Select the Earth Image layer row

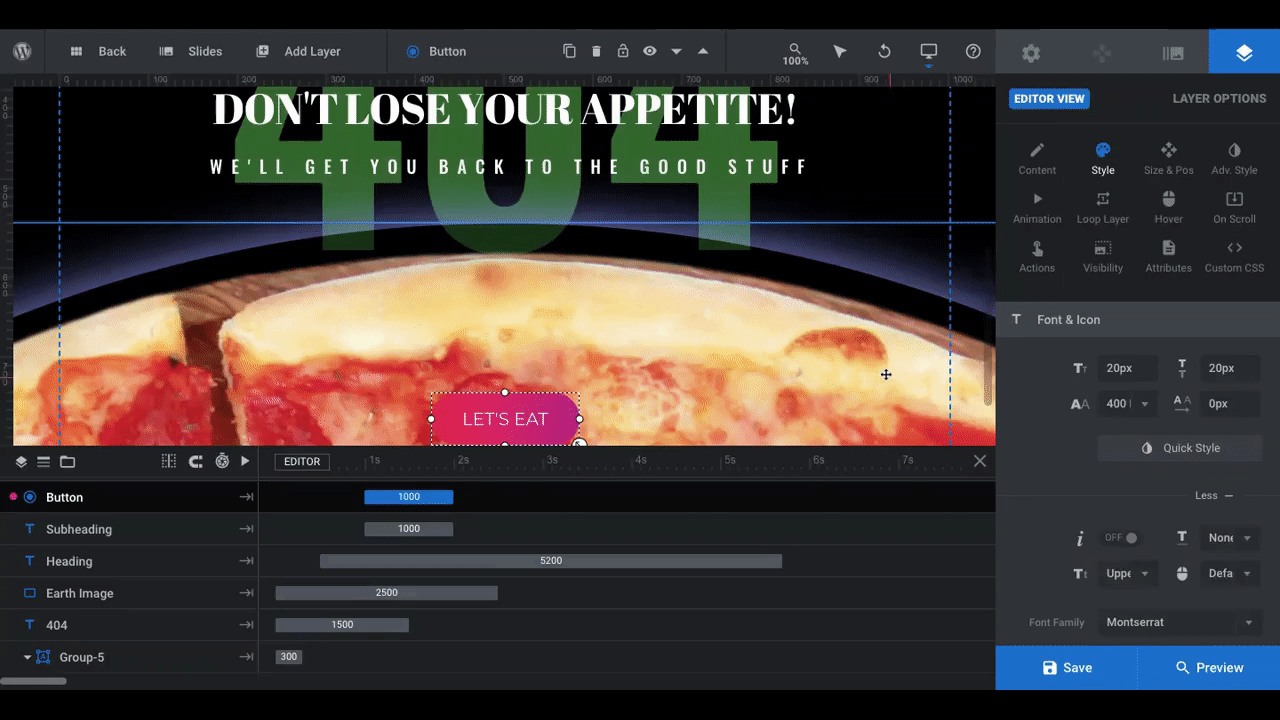pos(129,593)
